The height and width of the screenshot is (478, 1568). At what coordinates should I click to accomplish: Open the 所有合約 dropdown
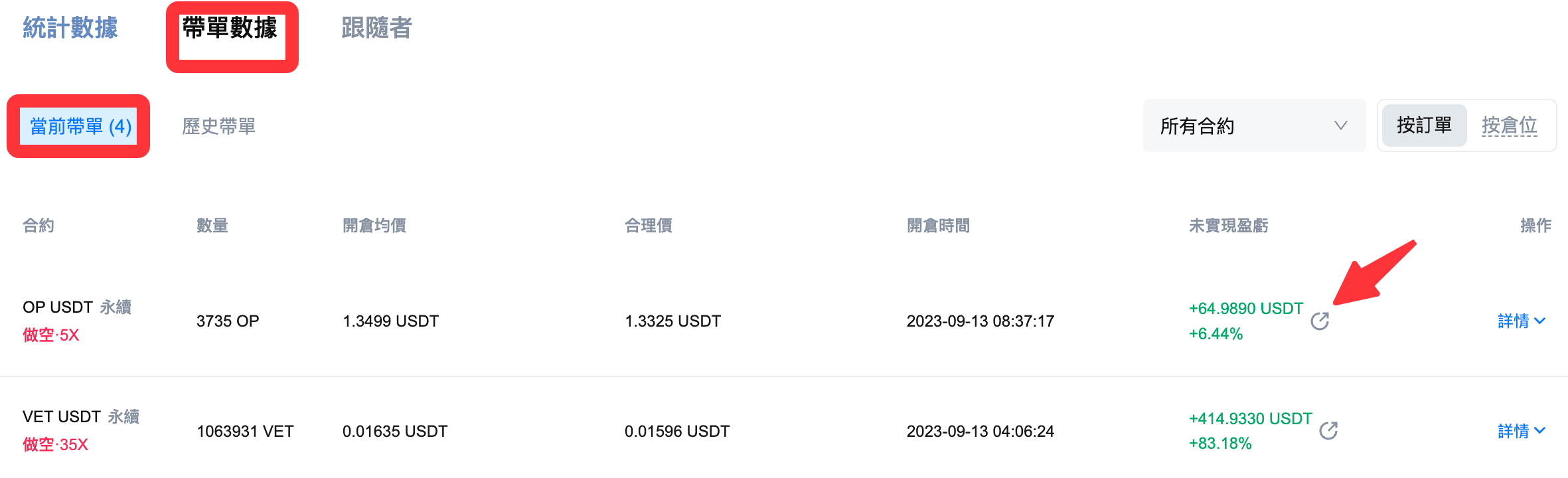1253,125
